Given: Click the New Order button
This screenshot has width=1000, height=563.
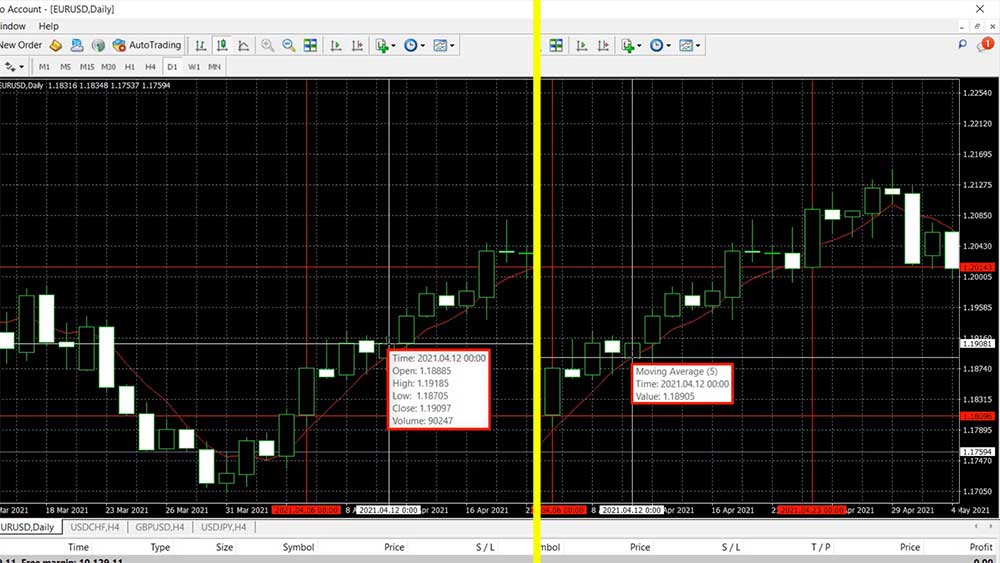Looking at the screenshot, I should (x=21, y=45).
